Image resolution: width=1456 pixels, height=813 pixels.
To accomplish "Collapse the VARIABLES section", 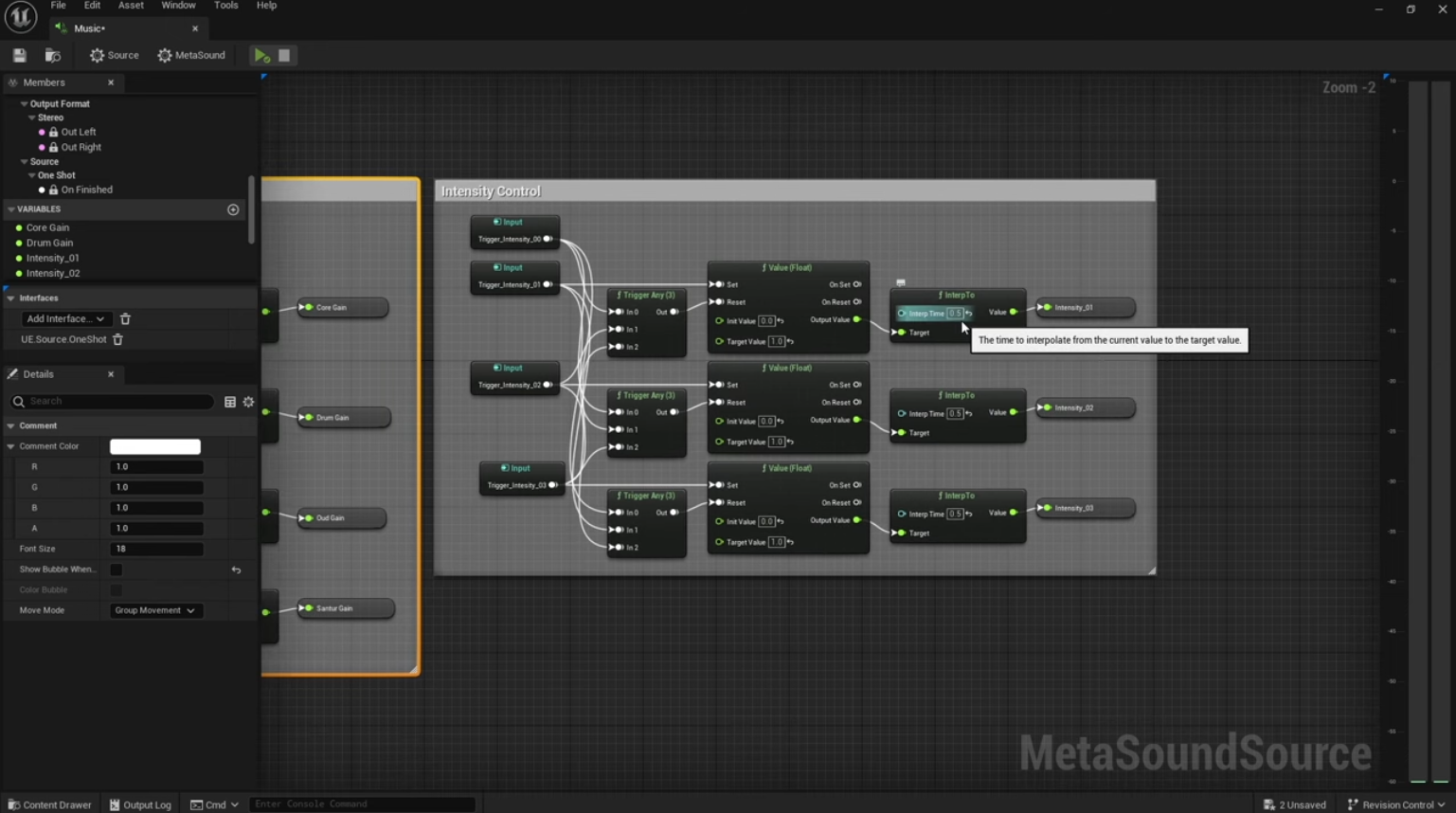I will coord(11,209).
